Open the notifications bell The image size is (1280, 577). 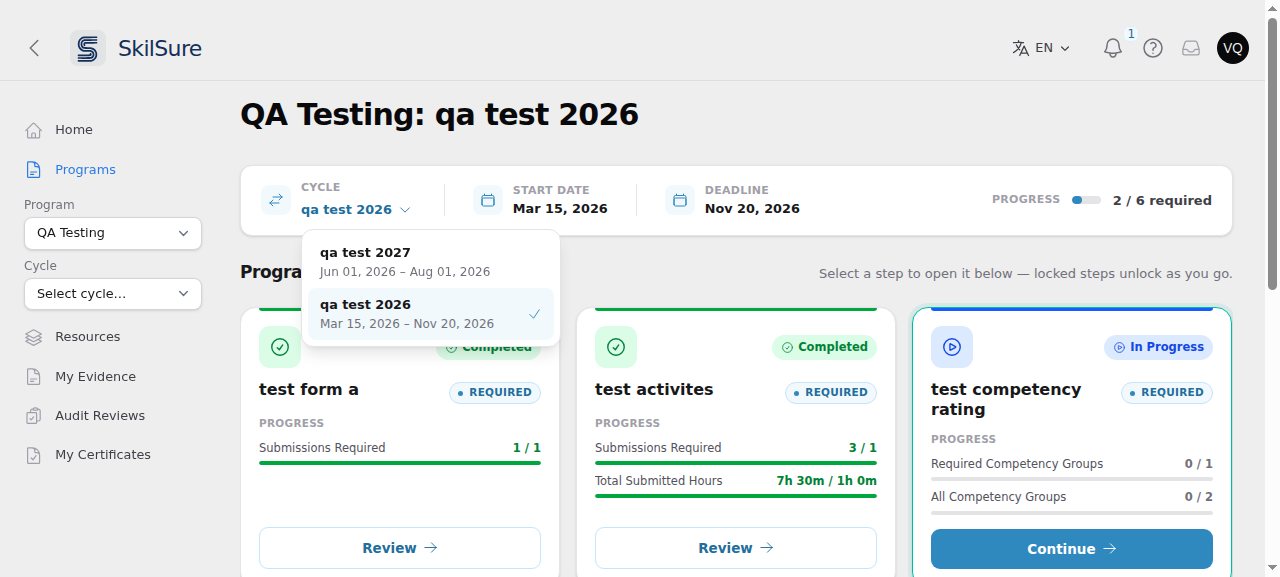pyautogui.click(x=1113, y=48)
